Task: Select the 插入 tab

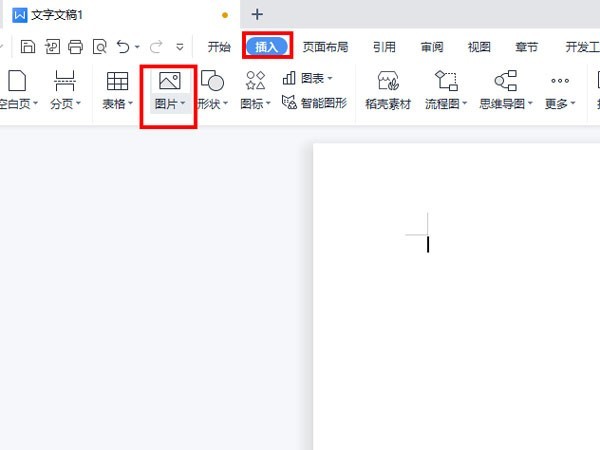Action: click(x=267, y=47)
